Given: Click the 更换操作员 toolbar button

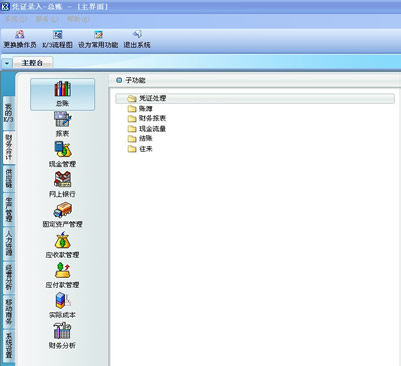Looking at the screenshot, I should [20, 39].
